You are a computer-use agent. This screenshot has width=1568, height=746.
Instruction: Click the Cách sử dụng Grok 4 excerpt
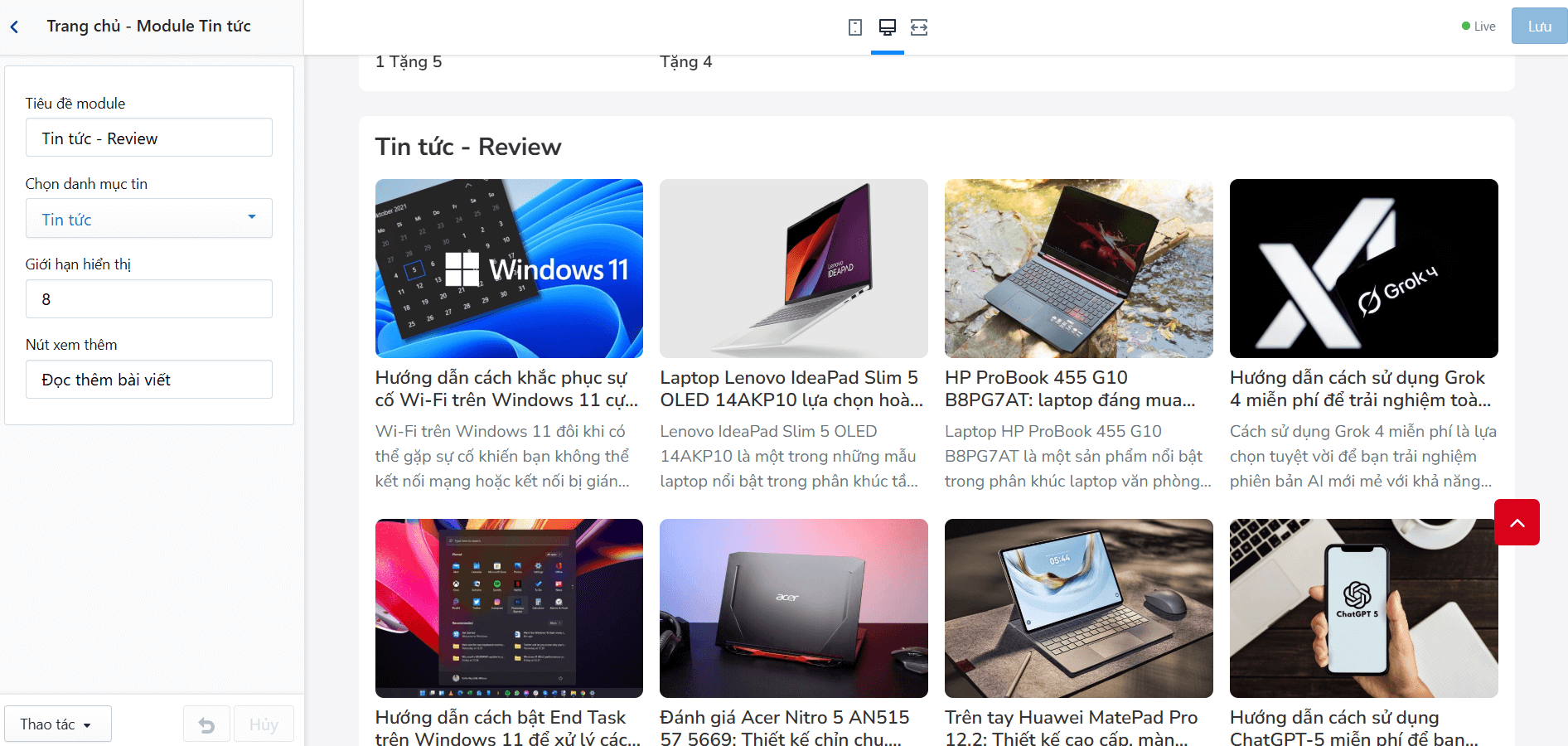coord(1363,456)
